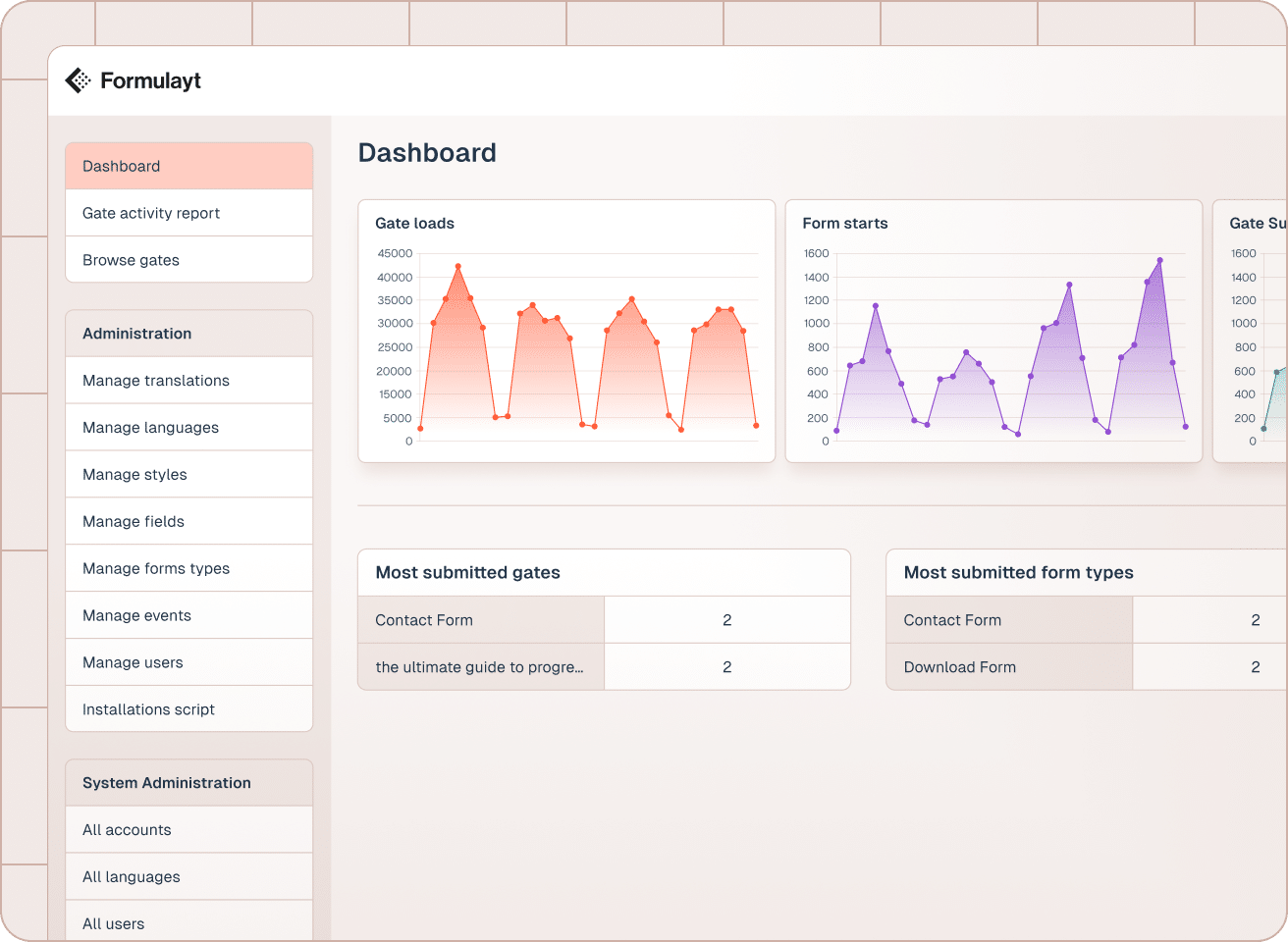Image resolution: width=1288 pixels, height=942 pixels.
Task: Click Most submitted gates heading
Action: pos(467,573)
